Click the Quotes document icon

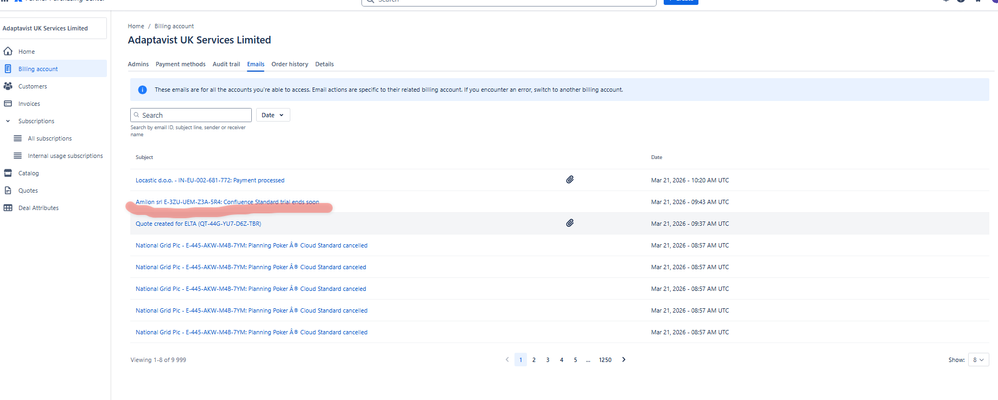click(x=8, y=190)
